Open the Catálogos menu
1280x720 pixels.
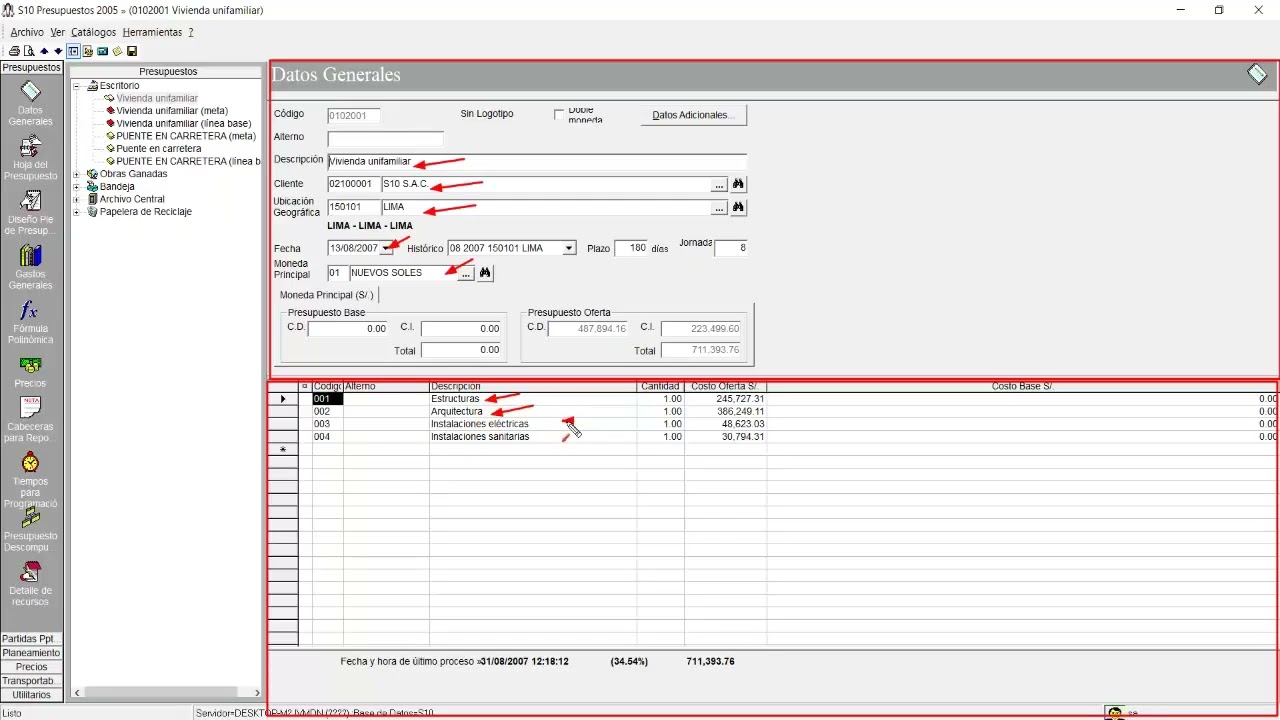(x=93, y=32)
